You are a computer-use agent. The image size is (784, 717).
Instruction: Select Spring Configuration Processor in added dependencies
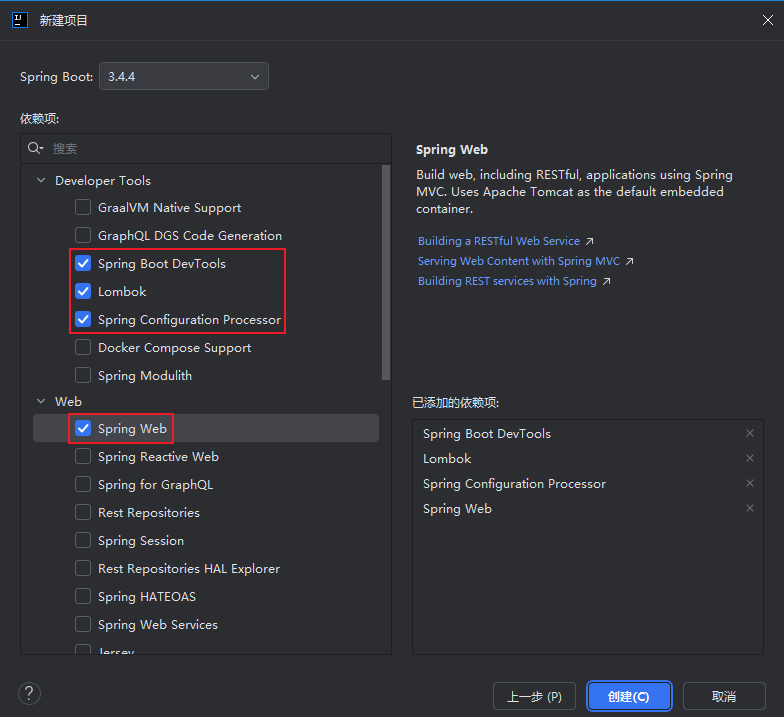click(x=514, y=484)
